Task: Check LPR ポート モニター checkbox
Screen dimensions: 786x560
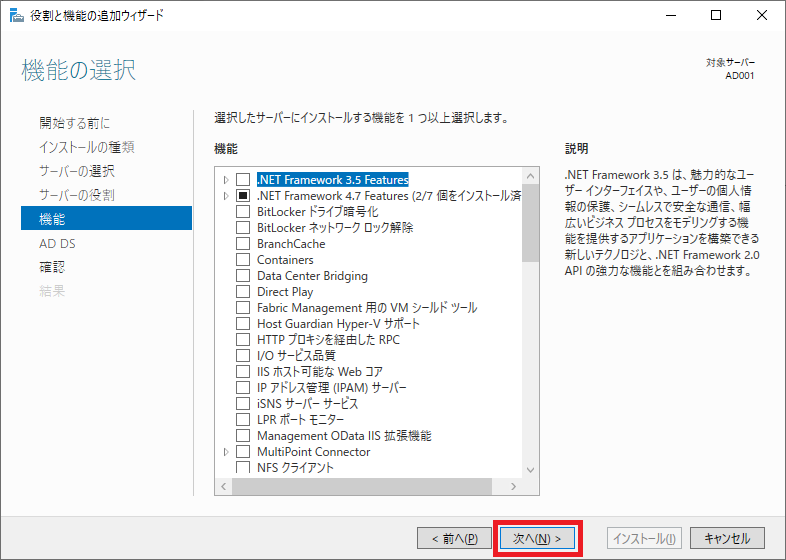Action: [x=243, y=420]
